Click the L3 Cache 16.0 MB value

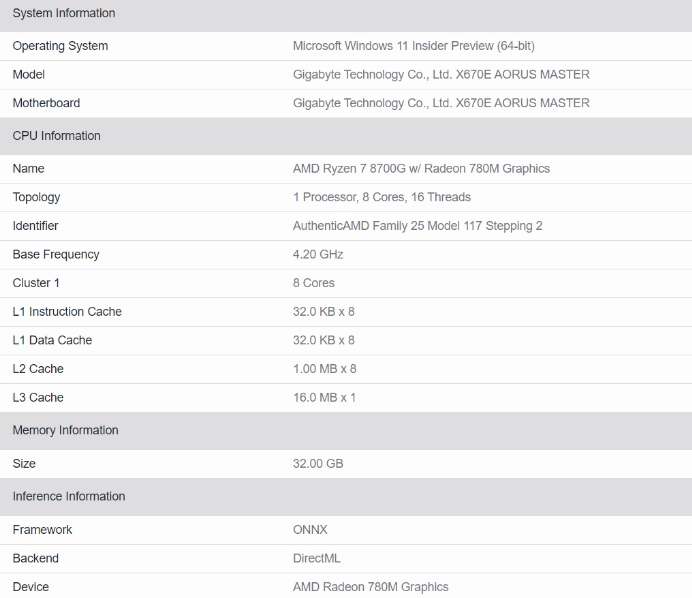tap(324, 398)
